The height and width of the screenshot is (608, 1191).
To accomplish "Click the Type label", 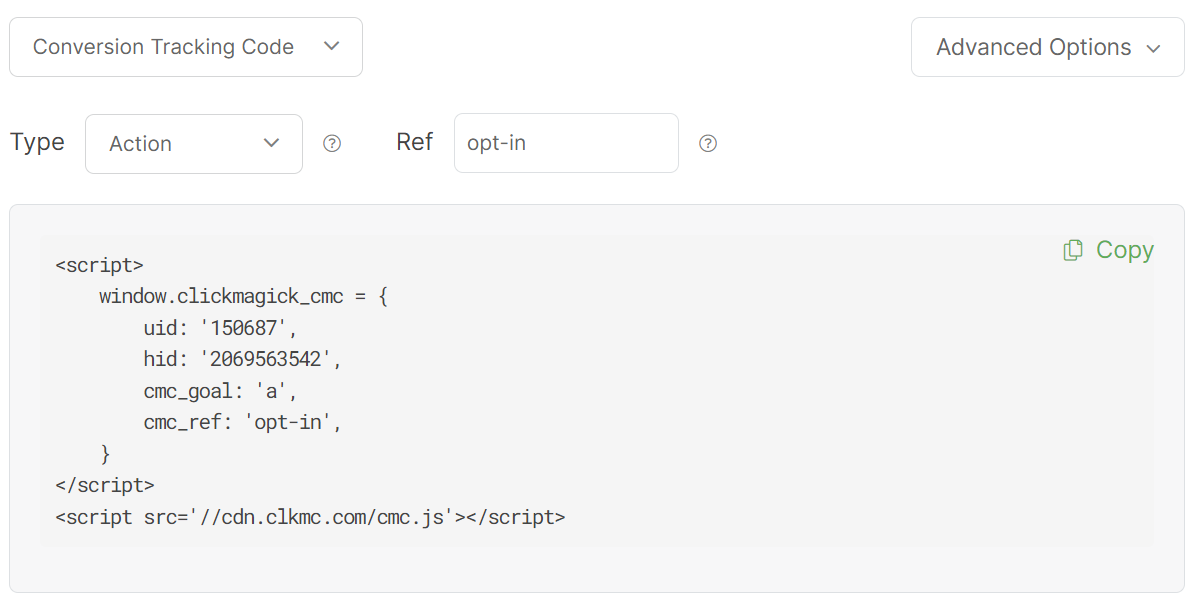I will click(37, 142).
